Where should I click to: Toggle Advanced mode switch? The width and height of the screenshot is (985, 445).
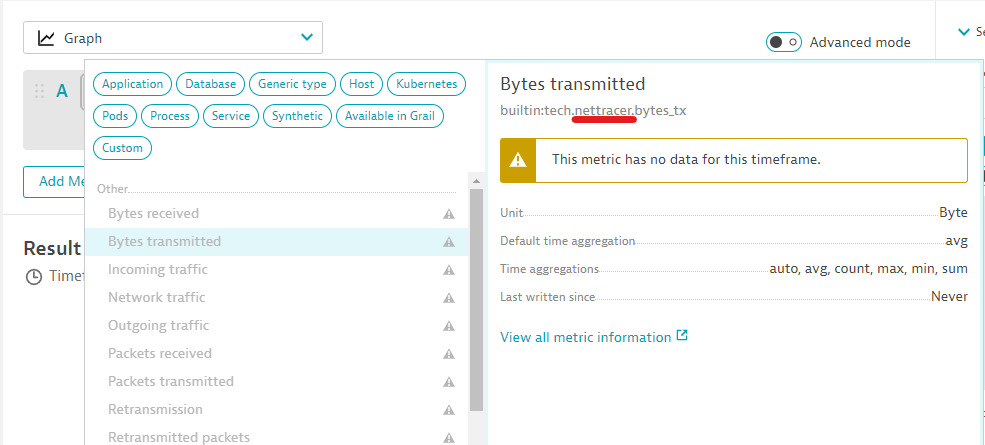coord(783,42)
